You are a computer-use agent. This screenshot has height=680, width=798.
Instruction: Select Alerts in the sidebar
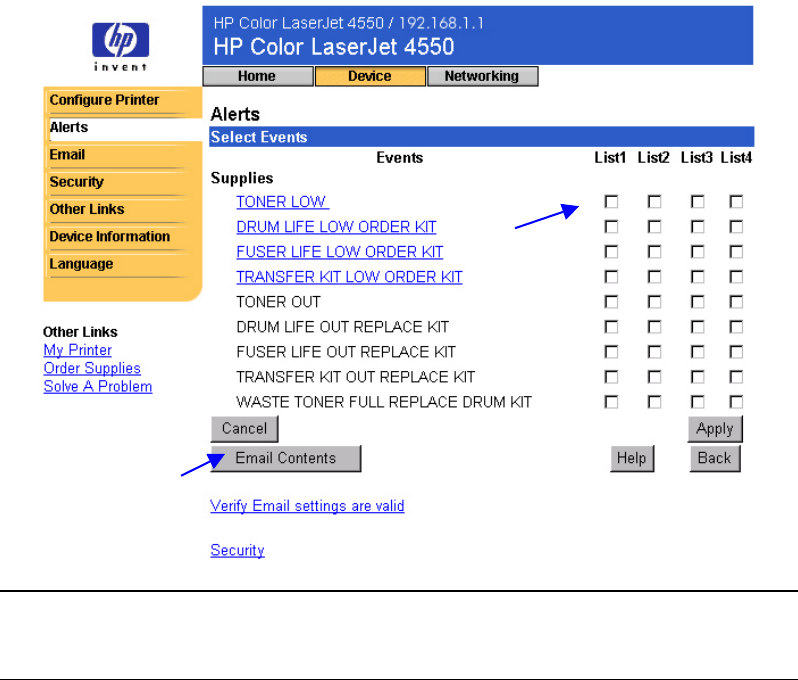[69, 127]
